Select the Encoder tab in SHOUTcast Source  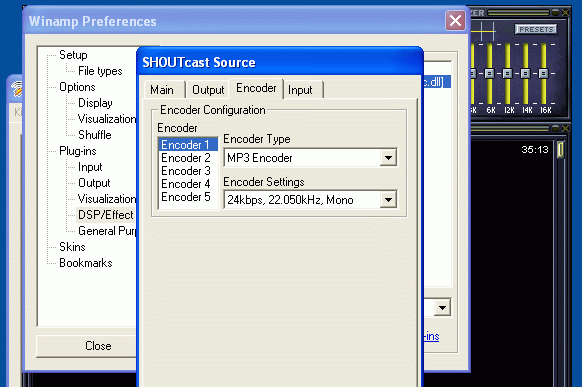pyautogui.click(x=256, y=88)
